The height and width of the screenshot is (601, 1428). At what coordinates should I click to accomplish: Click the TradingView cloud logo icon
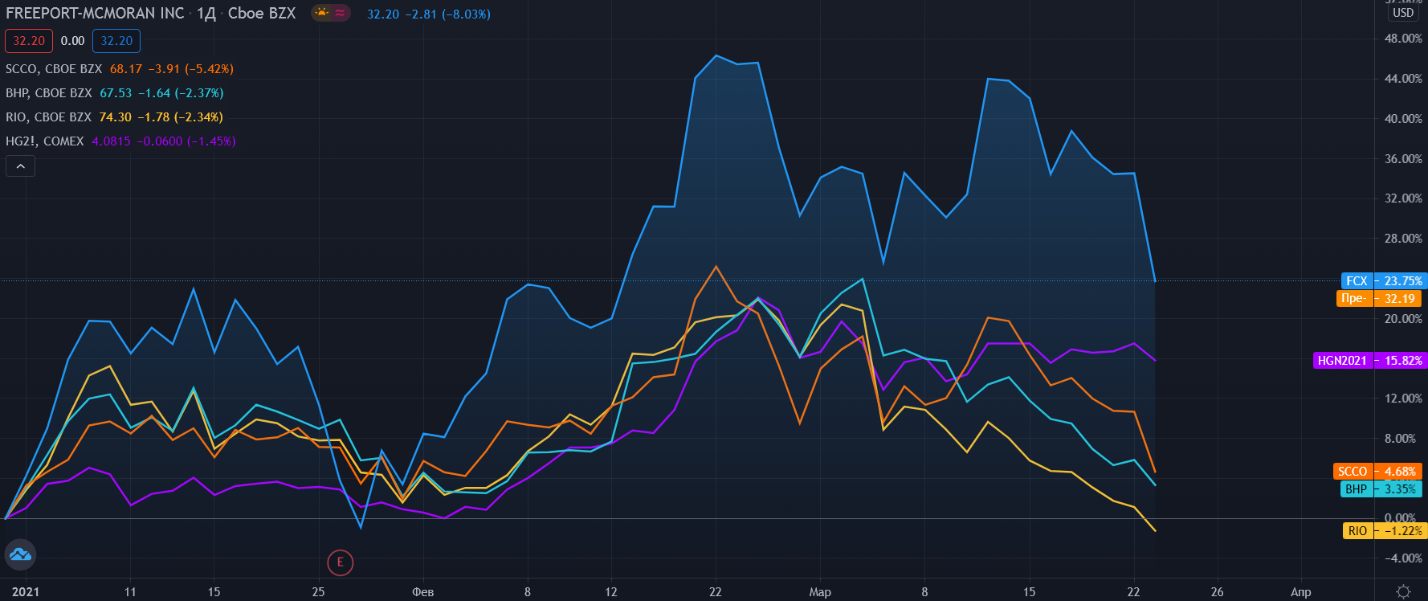pyautogui.click(x=20, y=554)
